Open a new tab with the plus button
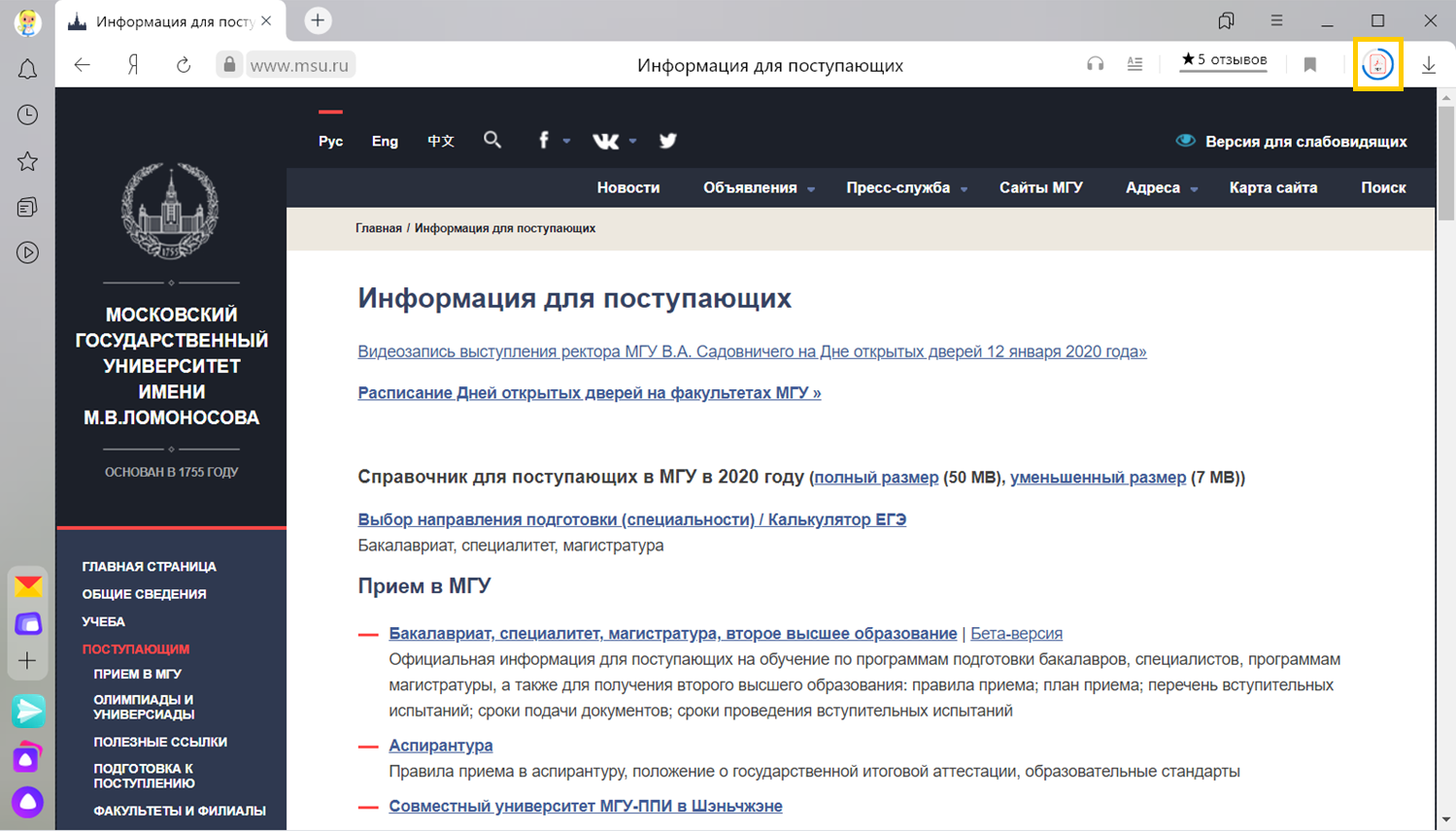This screenshot has height=831, width=1456. click(318, 20)
